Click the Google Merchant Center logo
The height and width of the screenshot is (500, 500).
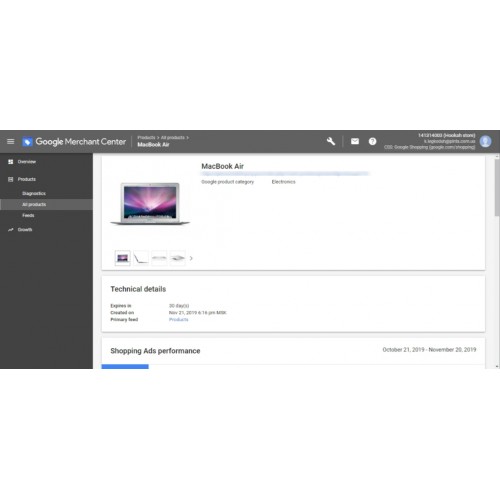74,142
